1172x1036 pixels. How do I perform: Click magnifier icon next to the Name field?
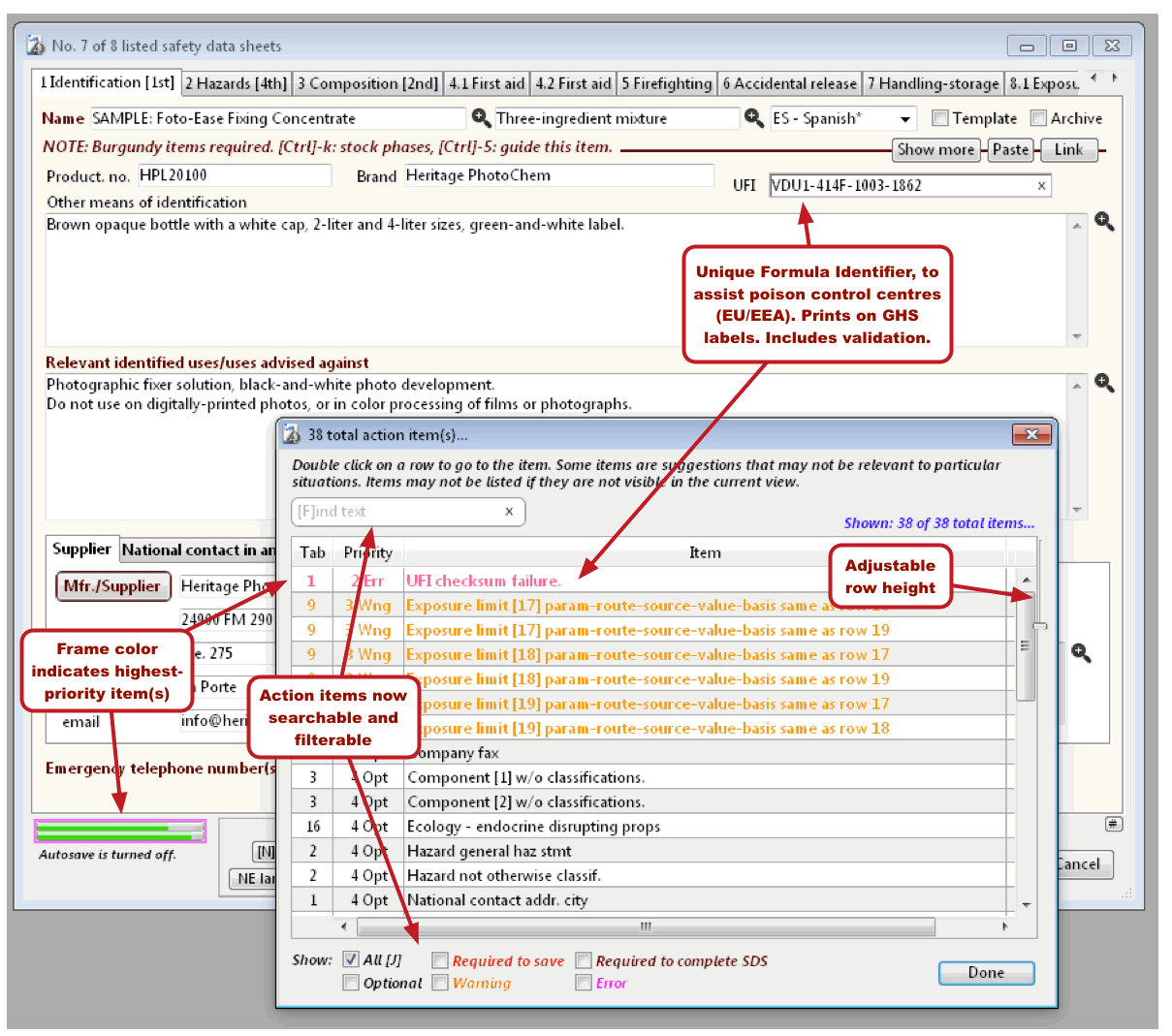[x=481, y=117]
